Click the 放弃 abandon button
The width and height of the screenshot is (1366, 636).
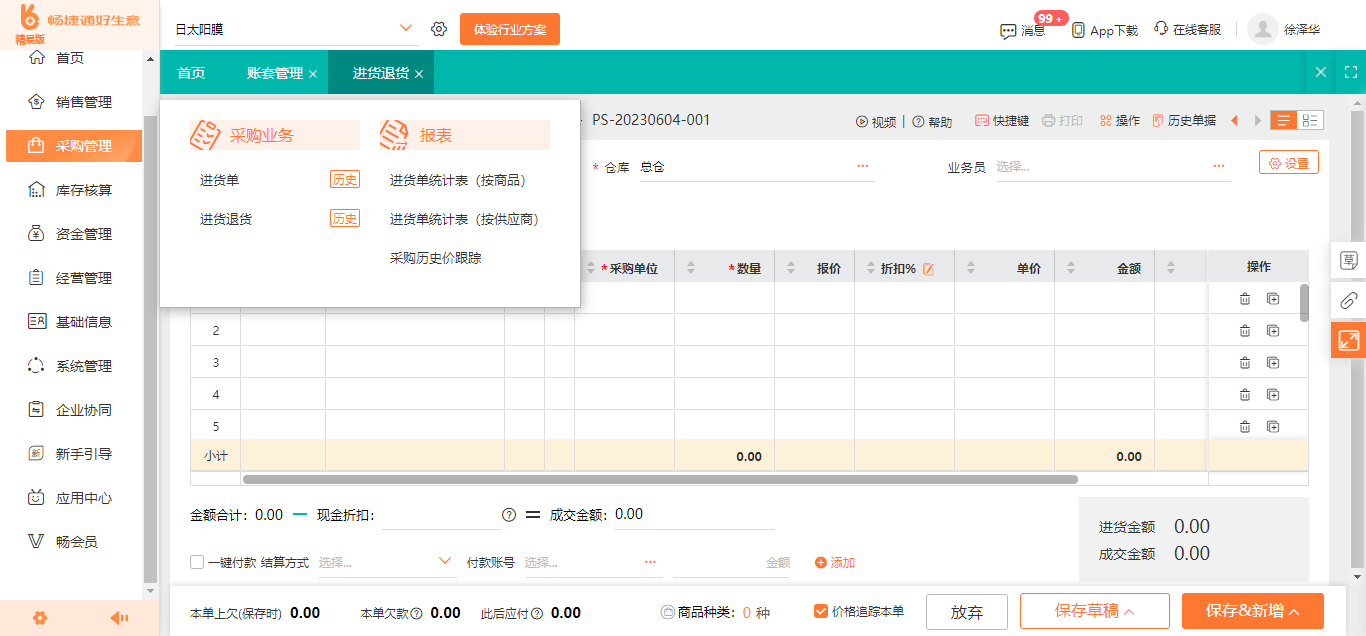[966, 612]
